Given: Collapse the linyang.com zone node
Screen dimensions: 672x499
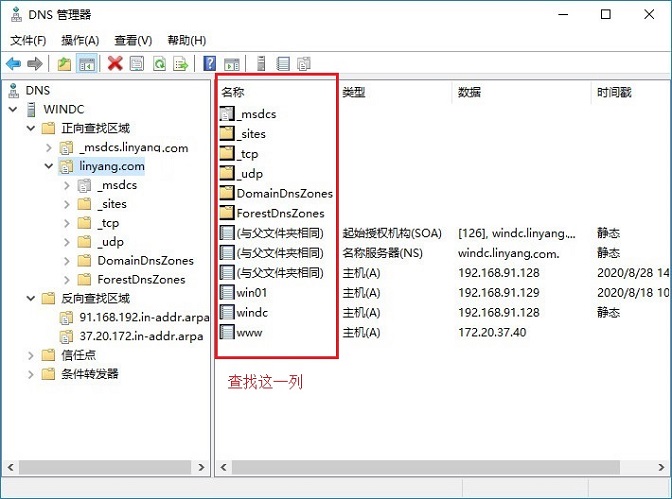Looking at the screenshot, I should coord(49,166).
